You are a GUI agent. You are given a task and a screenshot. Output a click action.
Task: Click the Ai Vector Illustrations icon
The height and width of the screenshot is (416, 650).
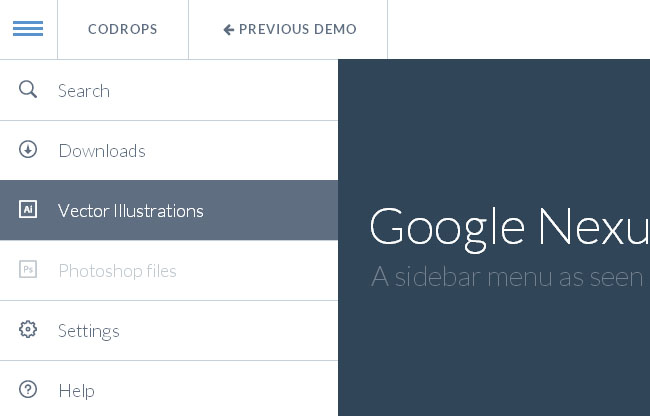[28, 210]
